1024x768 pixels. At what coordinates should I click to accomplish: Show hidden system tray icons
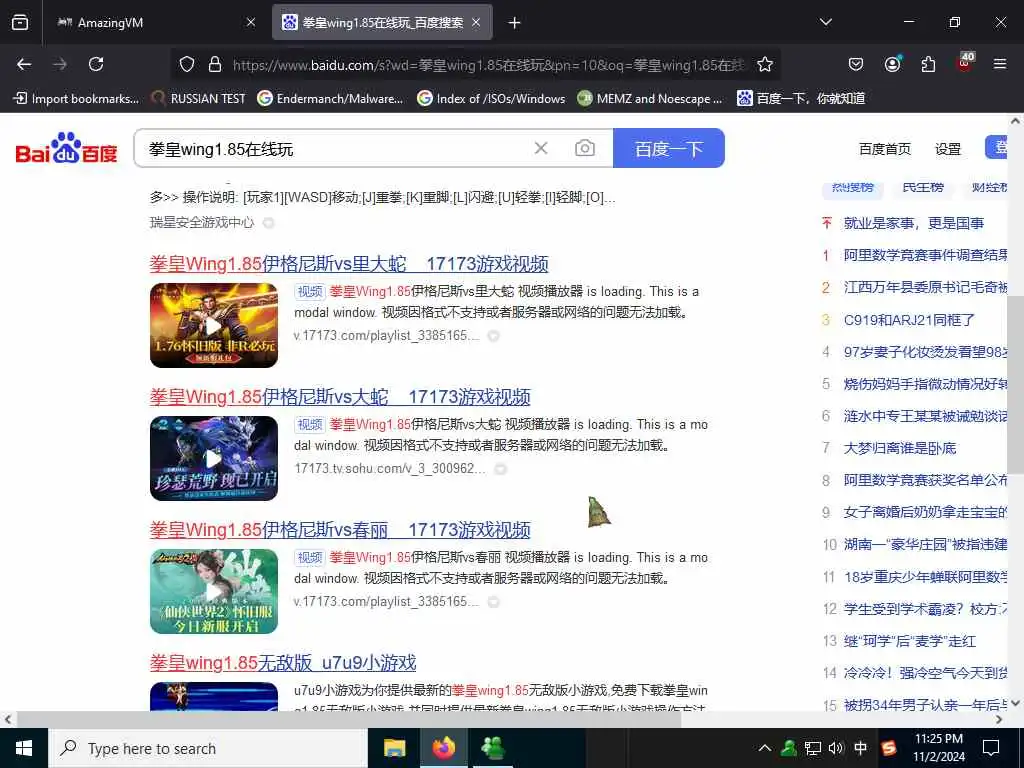click(765, 748)
